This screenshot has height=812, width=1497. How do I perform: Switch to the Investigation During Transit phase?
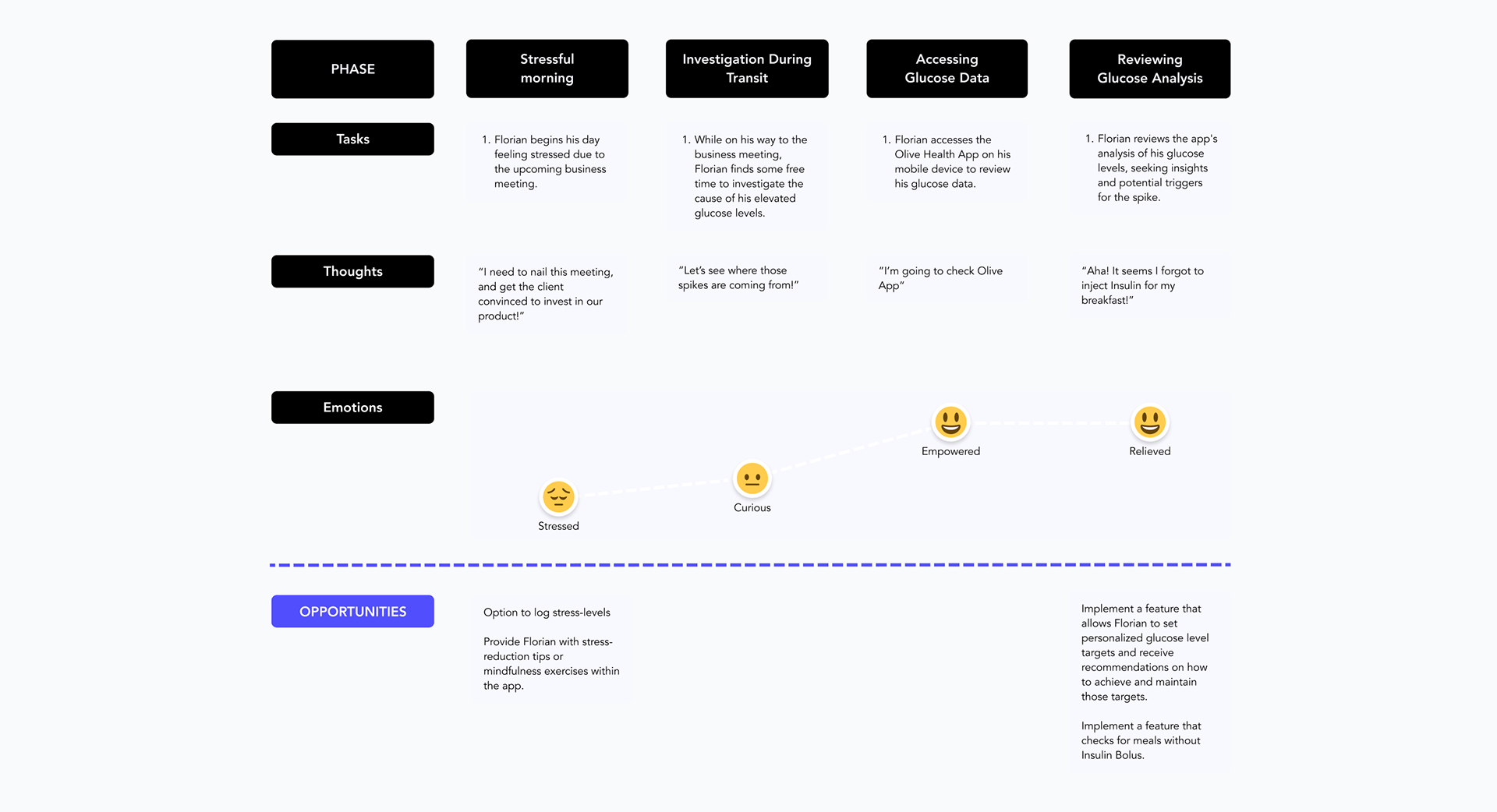(x=746, y=69)
